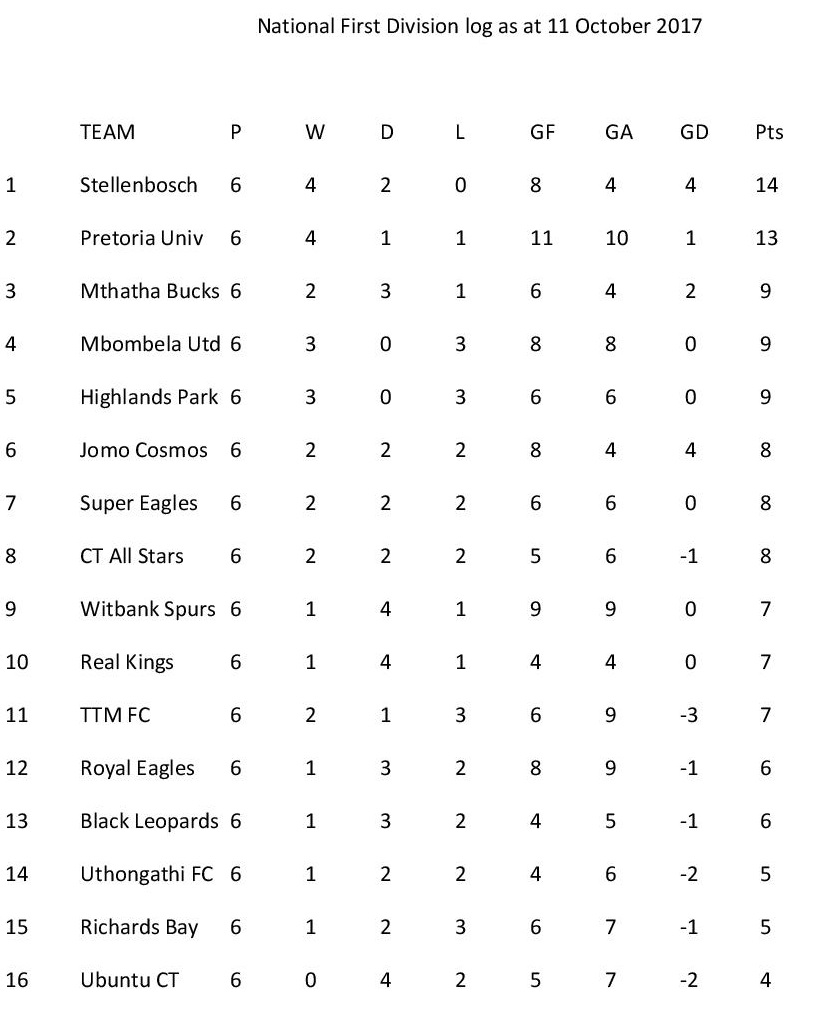Click the Super Eagles team name

pyautogui.click(x=139, y=503)
